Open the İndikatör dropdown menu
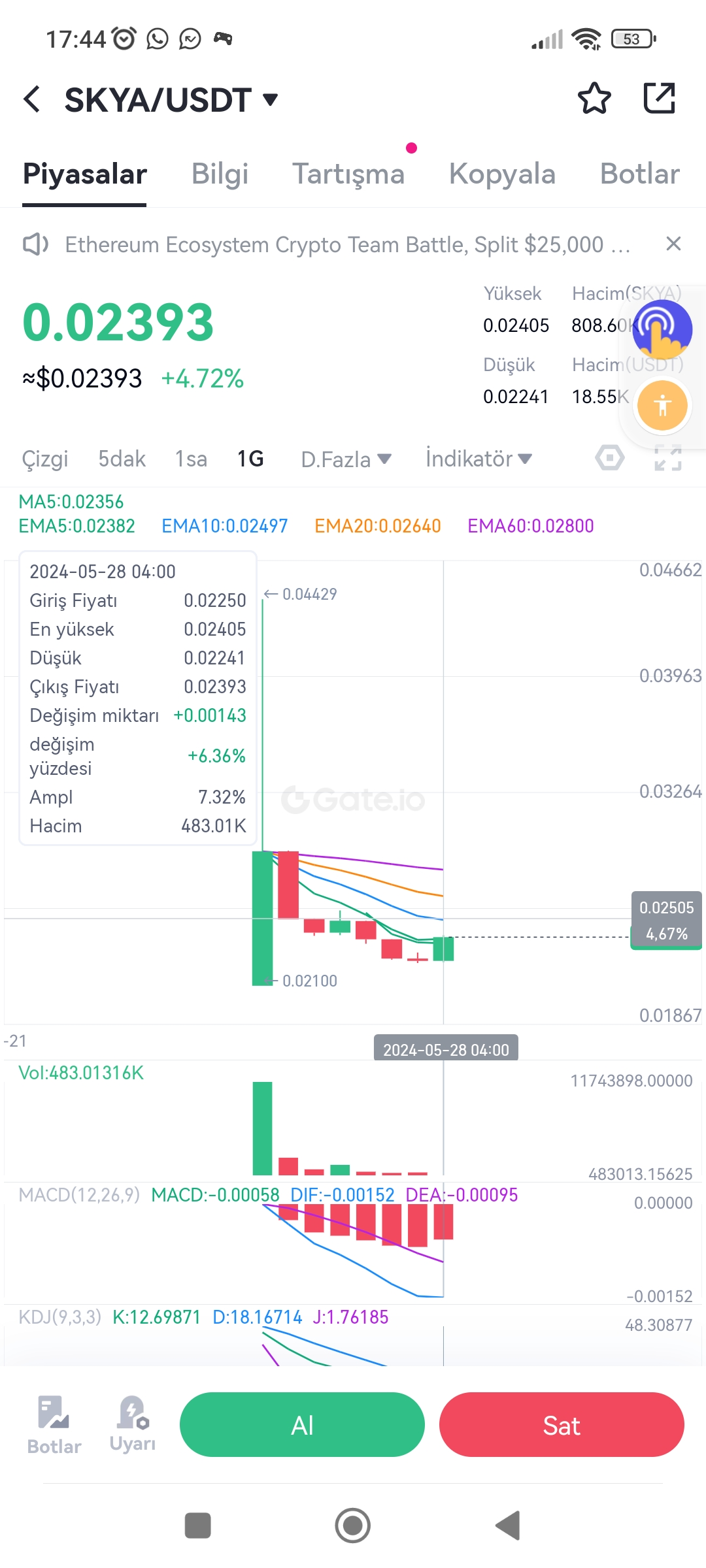The width and height of the screenshot is (706, 1568). 479,459
